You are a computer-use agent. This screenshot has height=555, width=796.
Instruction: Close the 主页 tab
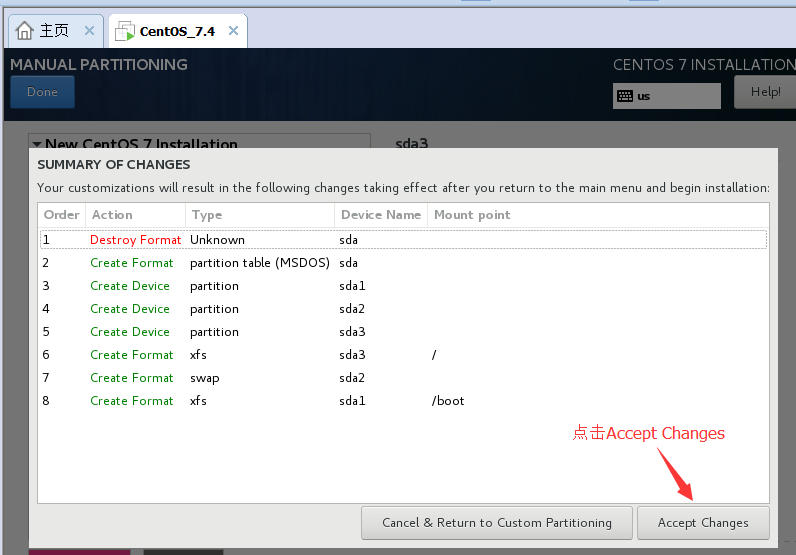(89, 30)
